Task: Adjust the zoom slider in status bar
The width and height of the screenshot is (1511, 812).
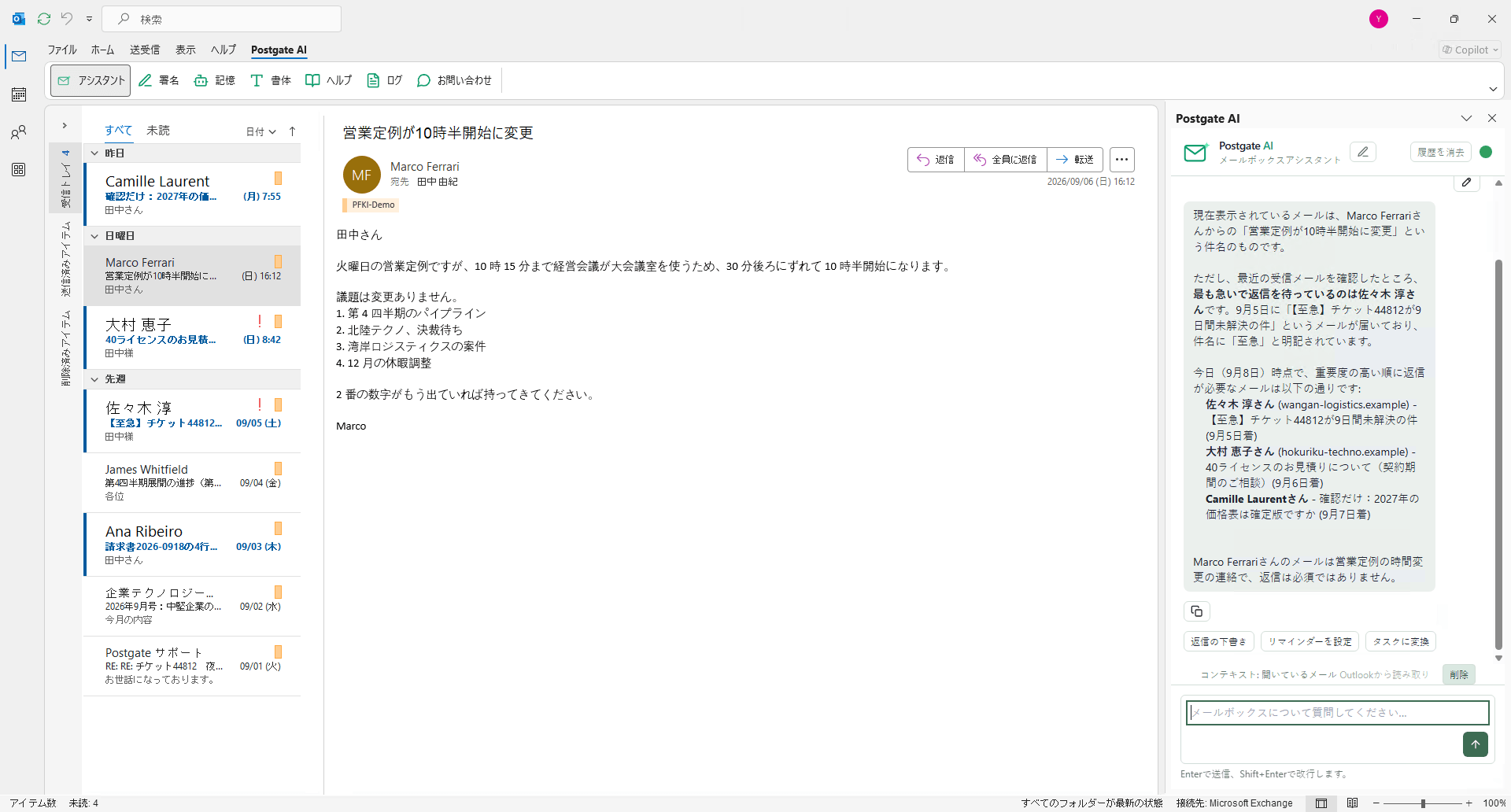Action: [x=1423, y=803]
